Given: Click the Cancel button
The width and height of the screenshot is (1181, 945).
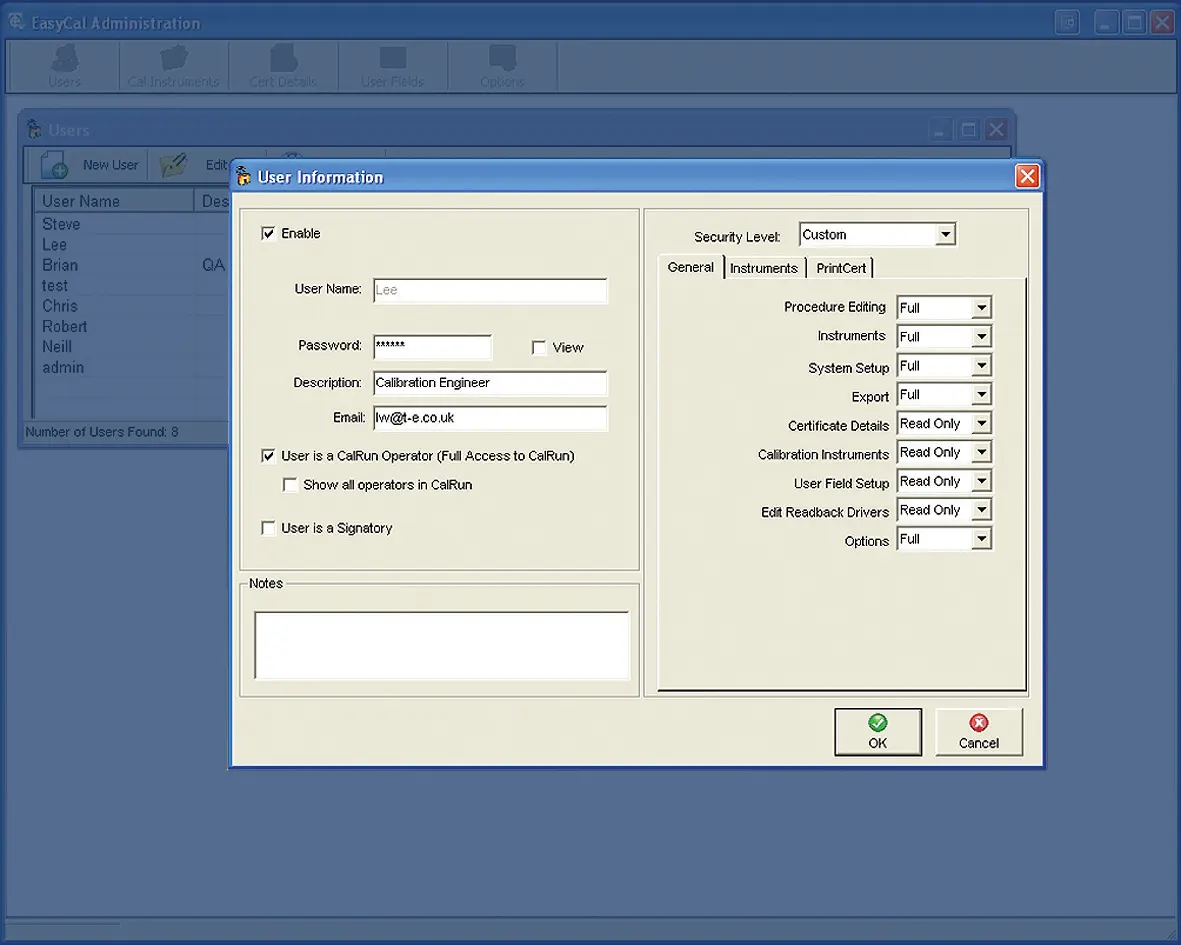Looking at the screenshot, I should pyautogui.click(x=978, y=732).
